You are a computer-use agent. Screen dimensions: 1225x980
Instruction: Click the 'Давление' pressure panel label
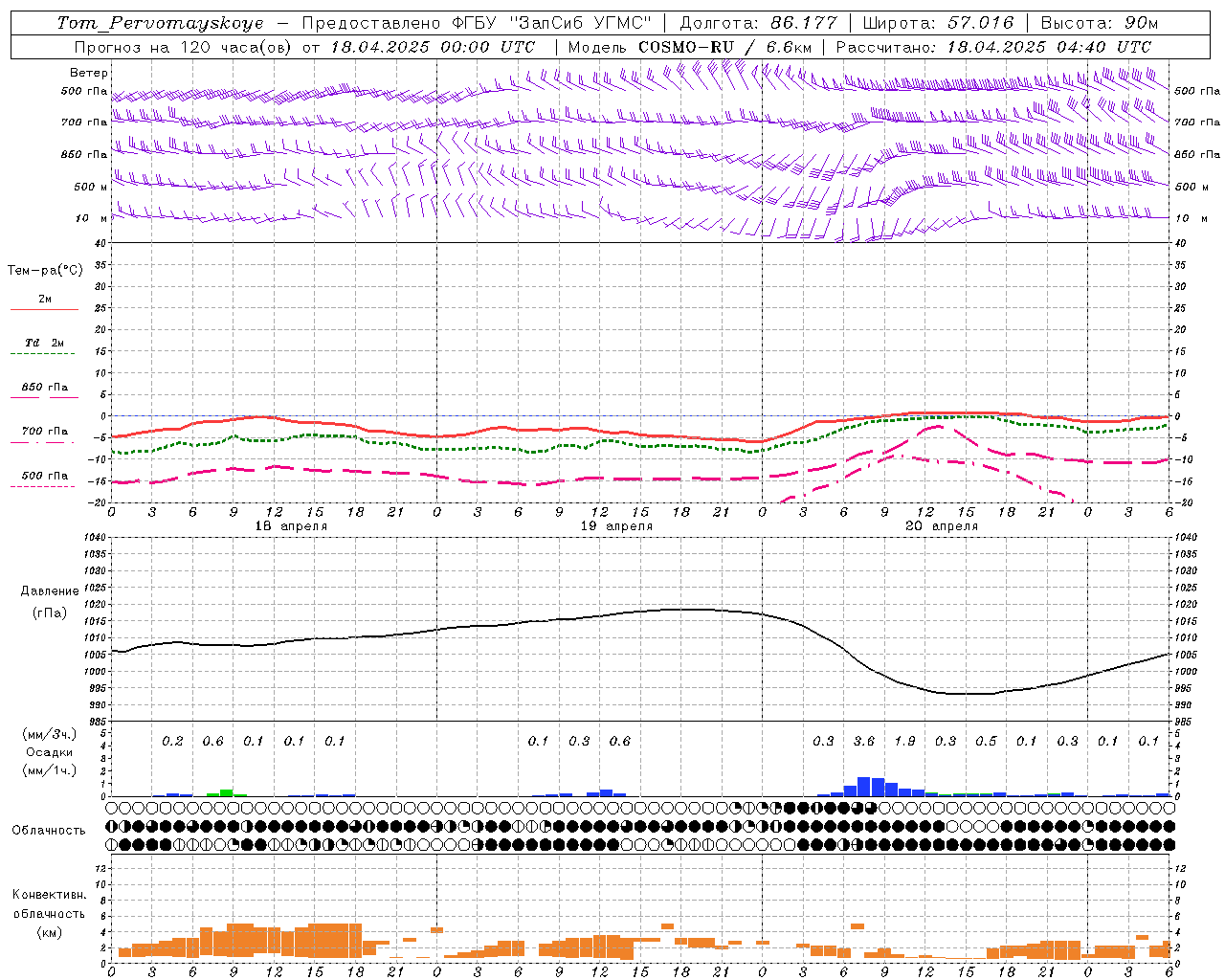50,591
